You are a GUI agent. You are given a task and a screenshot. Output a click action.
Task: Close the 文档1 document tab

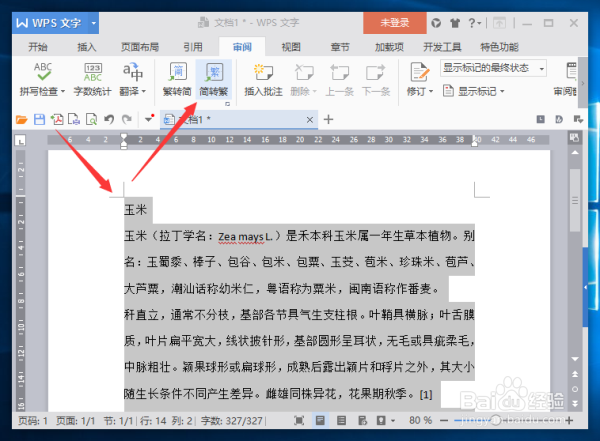(310, 120)
